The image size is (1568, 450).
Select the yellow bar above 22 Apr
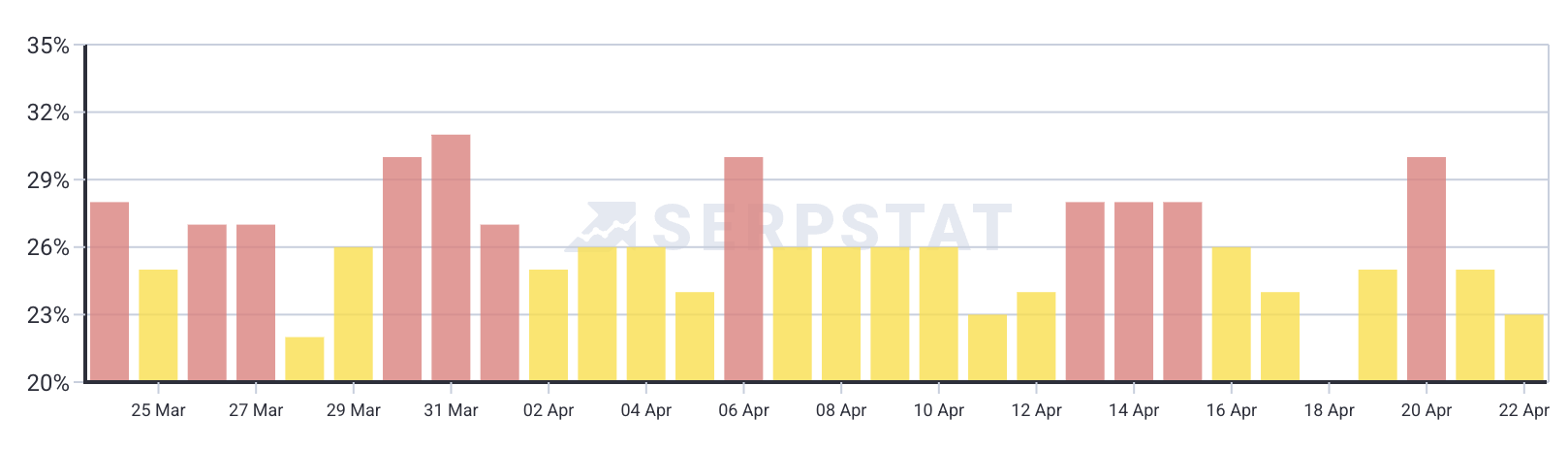click(x=1524, y=347)
